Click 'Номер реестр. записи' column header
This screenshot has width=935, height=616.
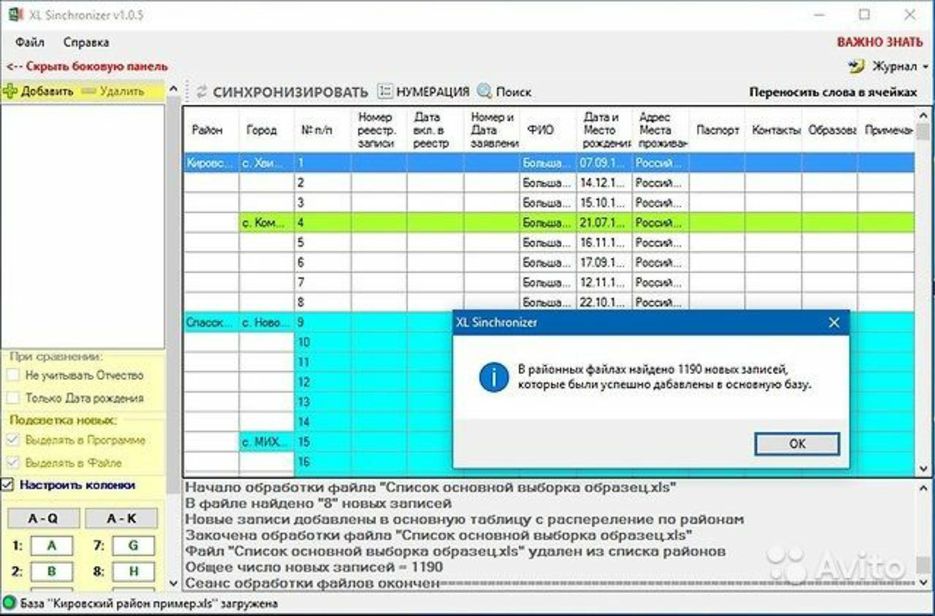(x=379, y=130)
